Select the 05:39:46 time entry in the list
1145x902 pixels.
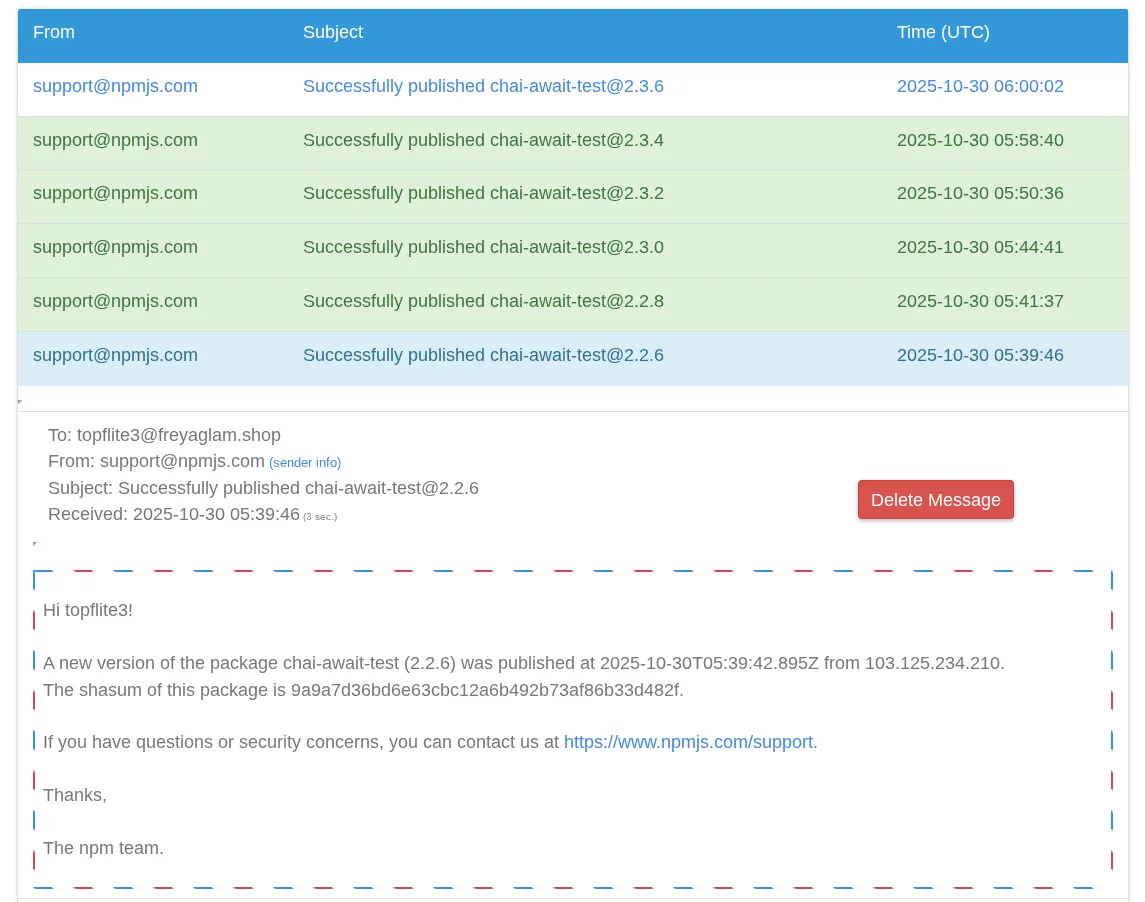click(980, 355)
